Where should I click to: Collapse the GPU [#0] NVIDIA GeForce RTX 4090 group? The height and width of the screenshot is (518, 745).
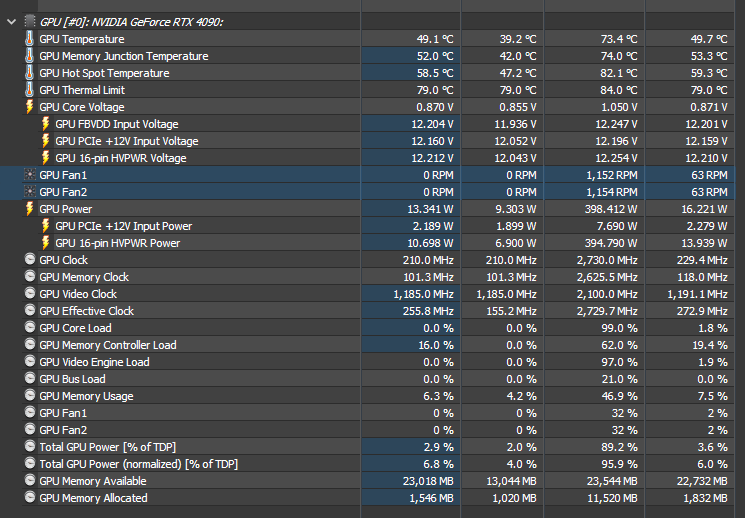[11, 21]
